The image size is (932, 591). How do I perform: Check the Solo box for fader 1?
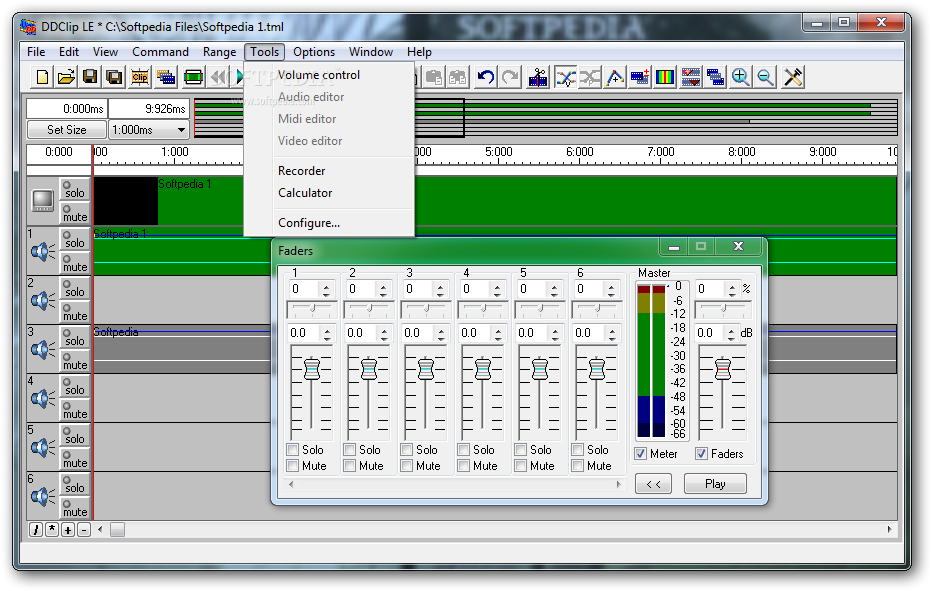click(292, 449)
